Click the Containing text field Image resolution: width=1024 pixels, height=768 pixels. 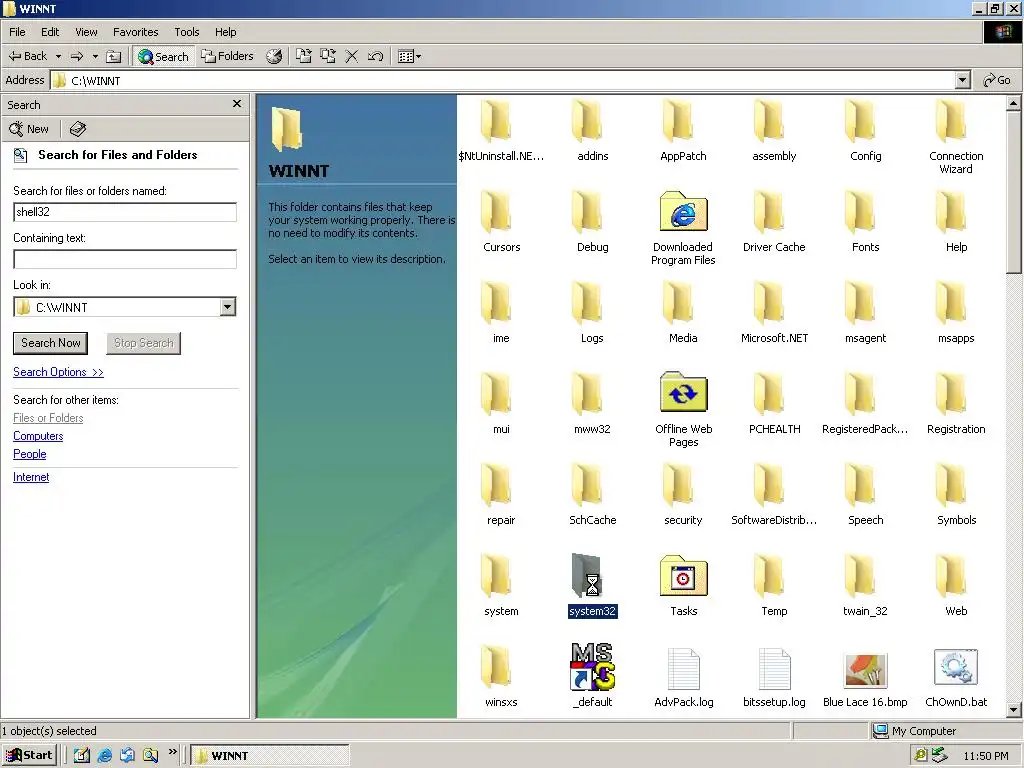tap(125, 259)
